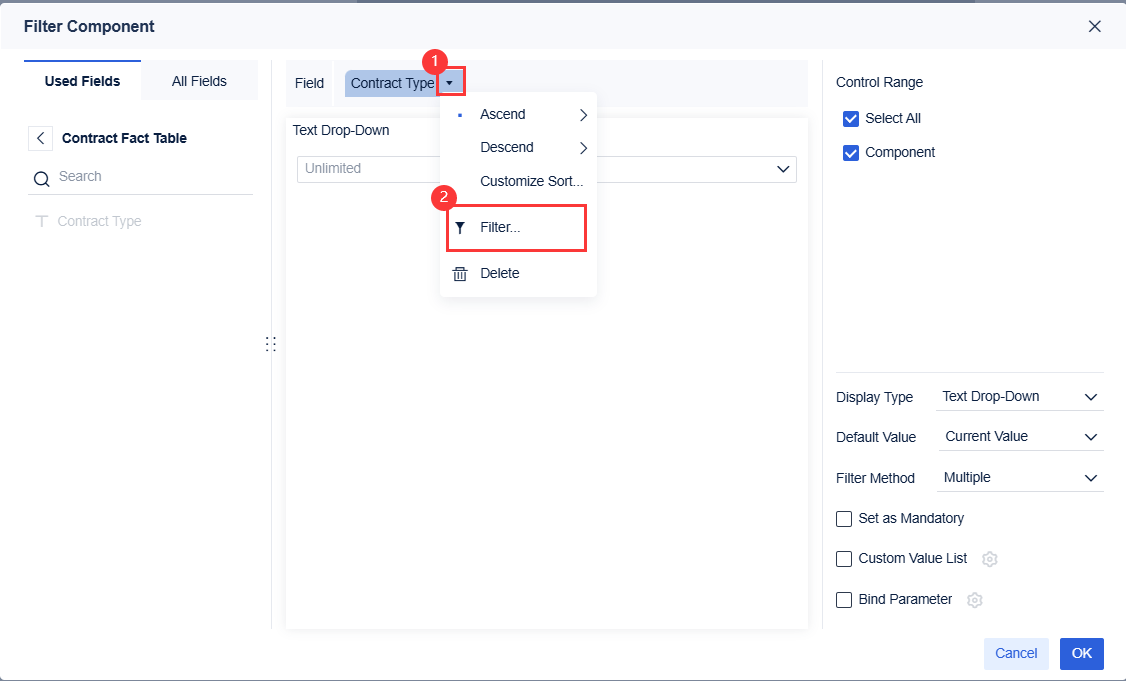Open the gear icon next to Custom Value List
Image resolution: width=1126 pixels, height=681 pixels.
(989, 559)
